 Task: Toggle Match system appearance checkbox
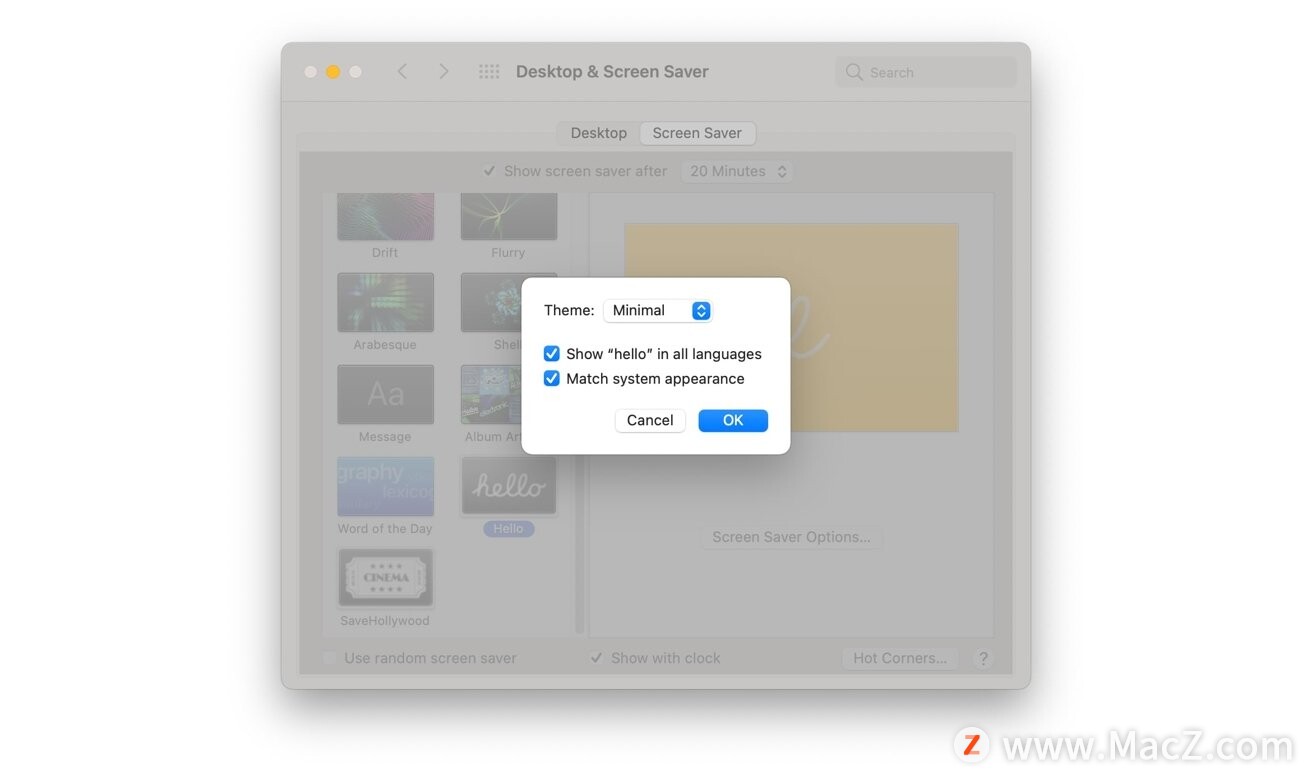pos(551,379)
